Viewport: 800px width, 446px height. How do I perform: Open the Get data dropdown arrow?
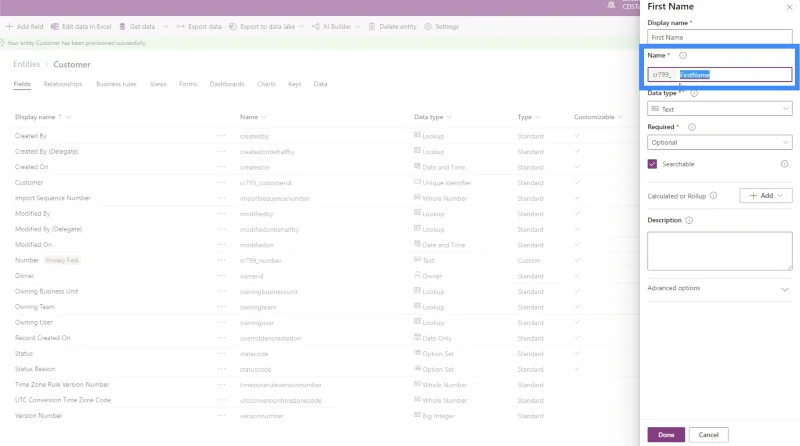pos(165,27)
